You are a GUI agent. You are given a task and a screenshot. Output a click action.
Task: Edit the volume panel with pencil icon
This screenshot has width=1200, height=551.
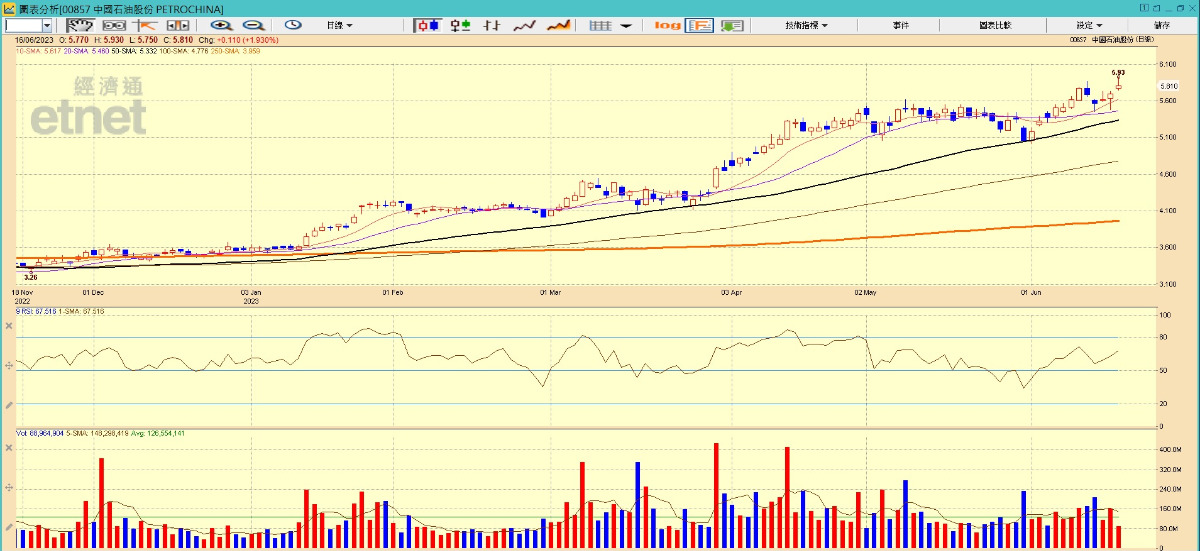(9, 526)
